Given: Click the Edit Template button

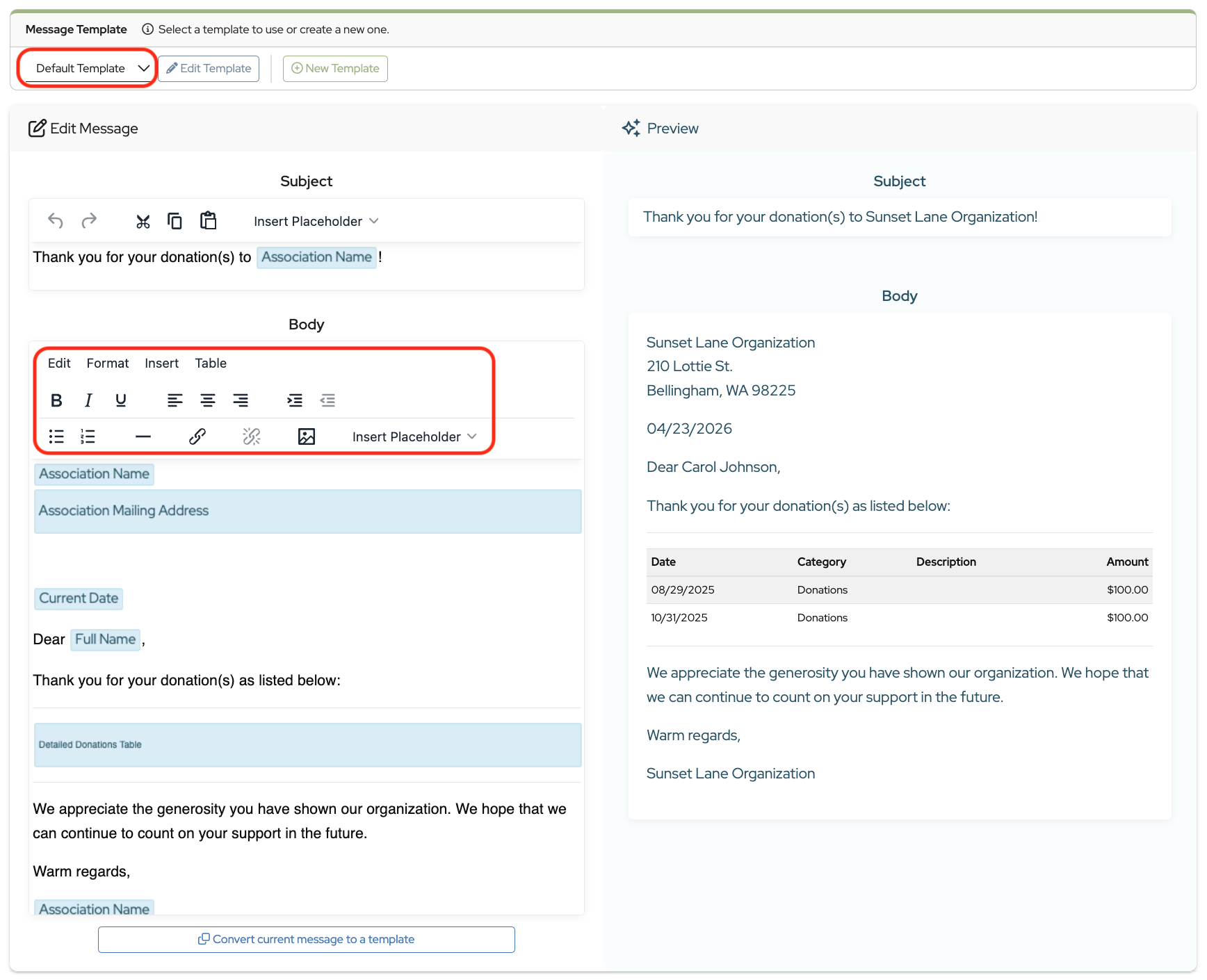Looking at the screenshot, I should (209, 68).
